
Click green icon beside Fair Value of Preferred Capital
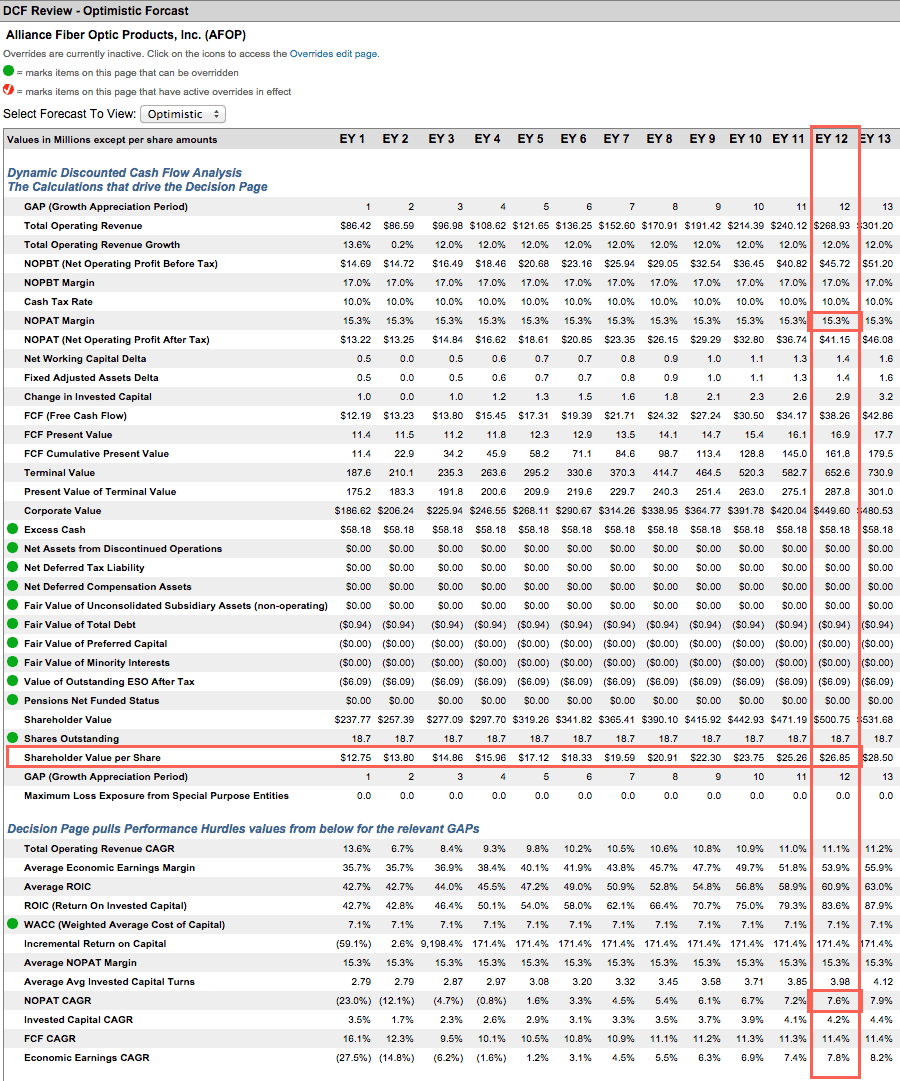click(12, 643)
